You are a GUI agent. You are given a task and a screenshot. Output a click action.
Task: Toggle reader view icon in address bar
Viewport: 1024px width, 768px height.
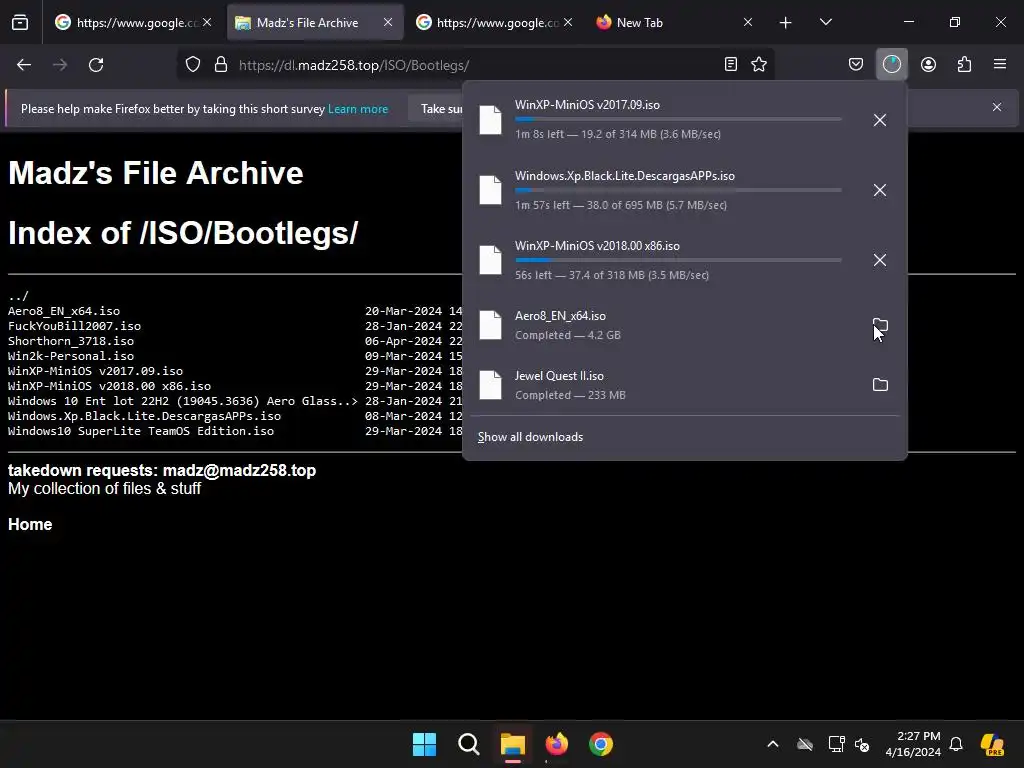click(x=731, y=64)
